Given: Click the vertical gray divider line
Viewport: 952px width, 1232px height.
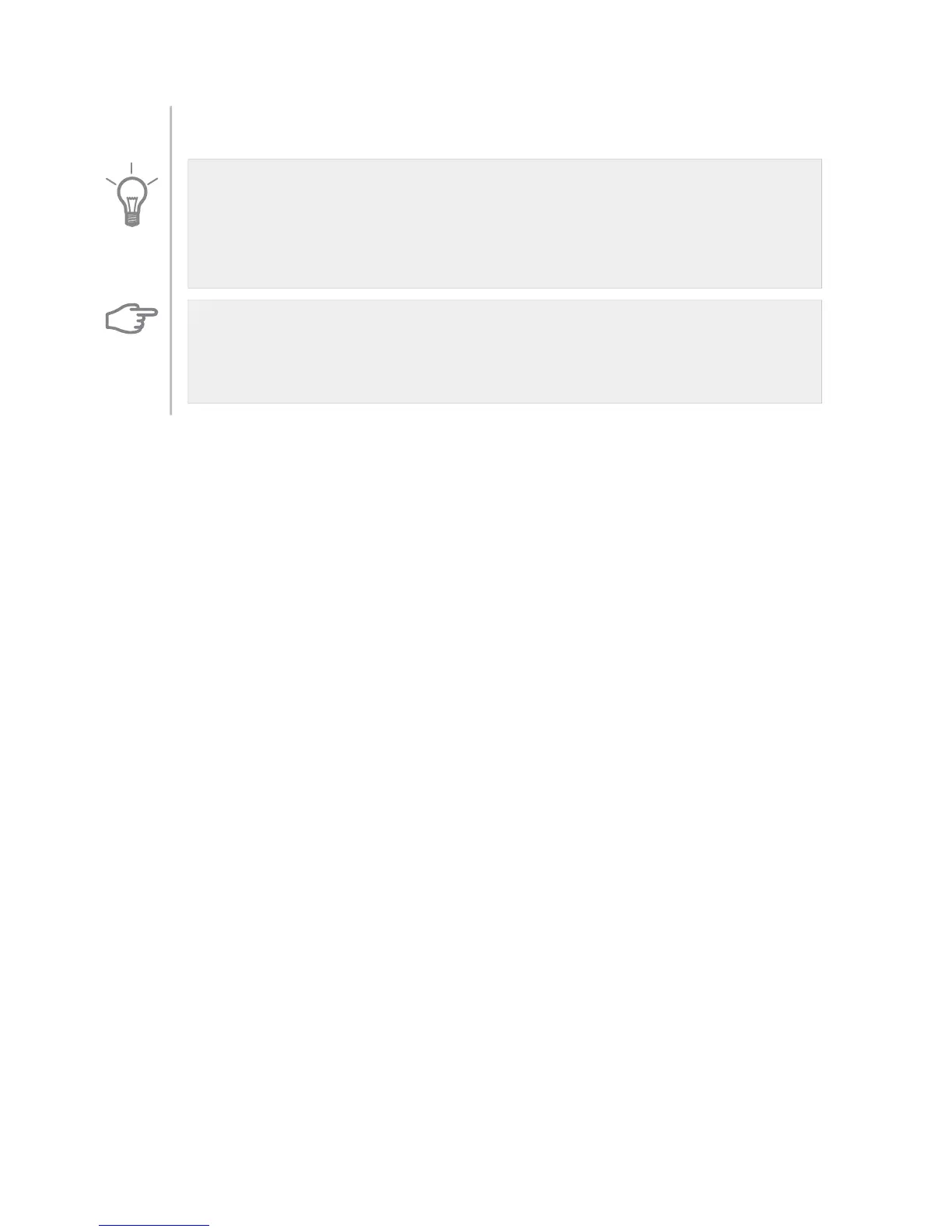Looking at the screenshot, I should (170, 261).
